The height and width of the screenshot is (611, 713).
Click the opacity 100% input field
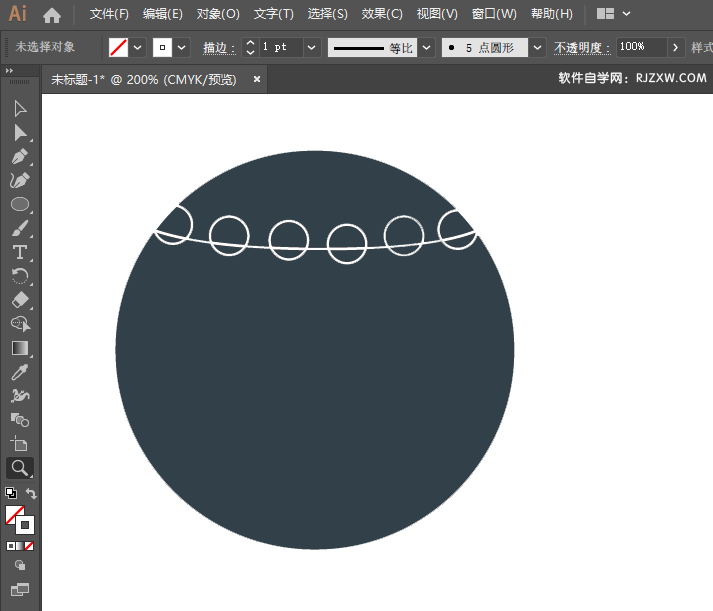(639, 47)
